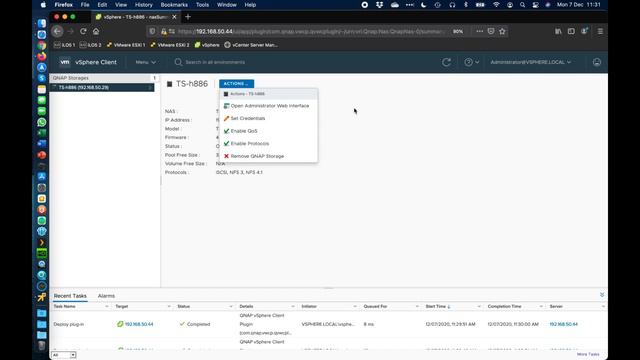The width and height of the screenshot is (640, 360).
Task: Click the blue ACTIONS dropdown button
Action: [236, 84]
